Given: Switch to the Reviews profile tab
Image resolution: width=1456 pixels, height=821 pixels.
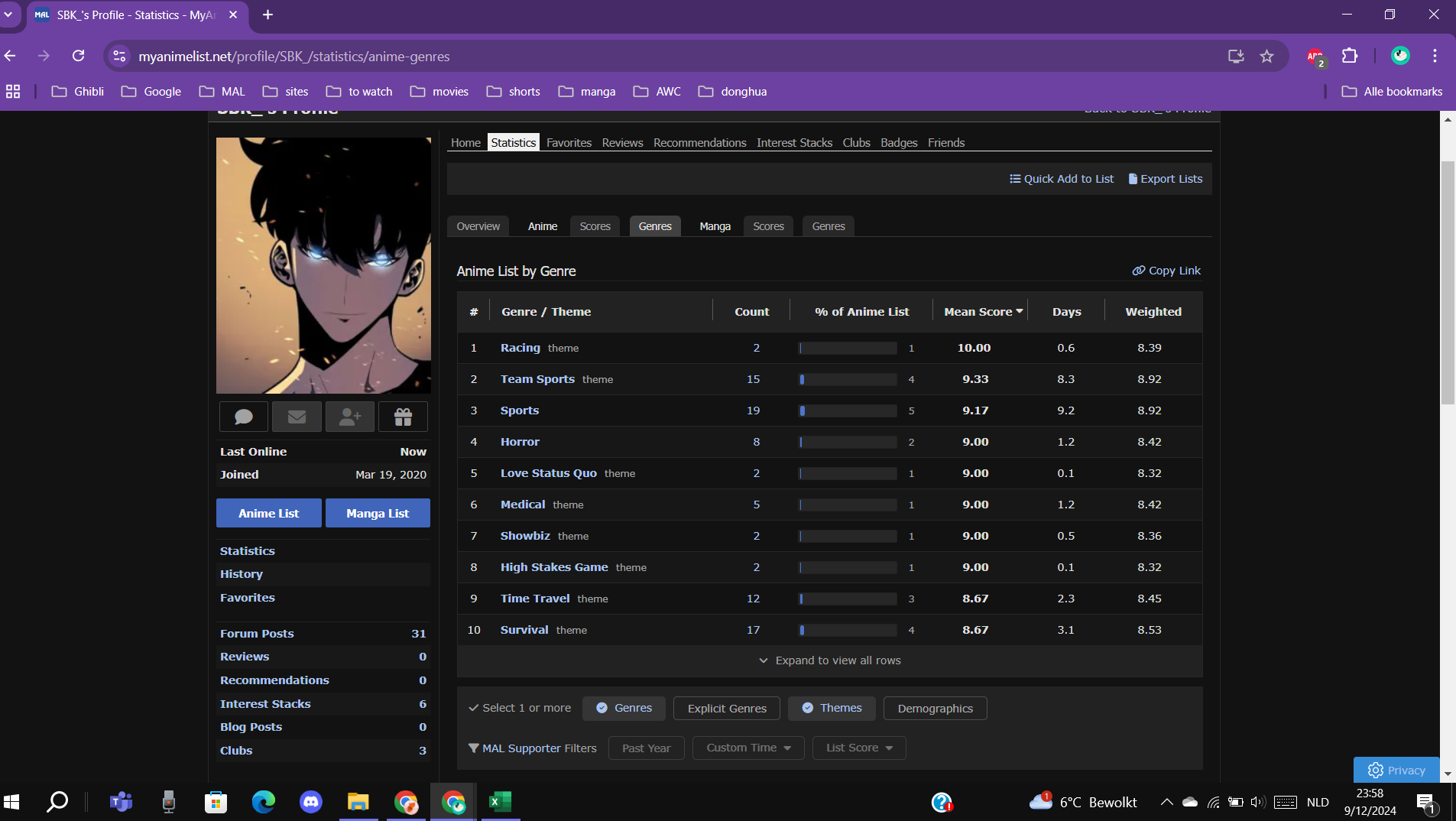Looking at the screenshot, I should pyautogui.click(x=622, y=143).
